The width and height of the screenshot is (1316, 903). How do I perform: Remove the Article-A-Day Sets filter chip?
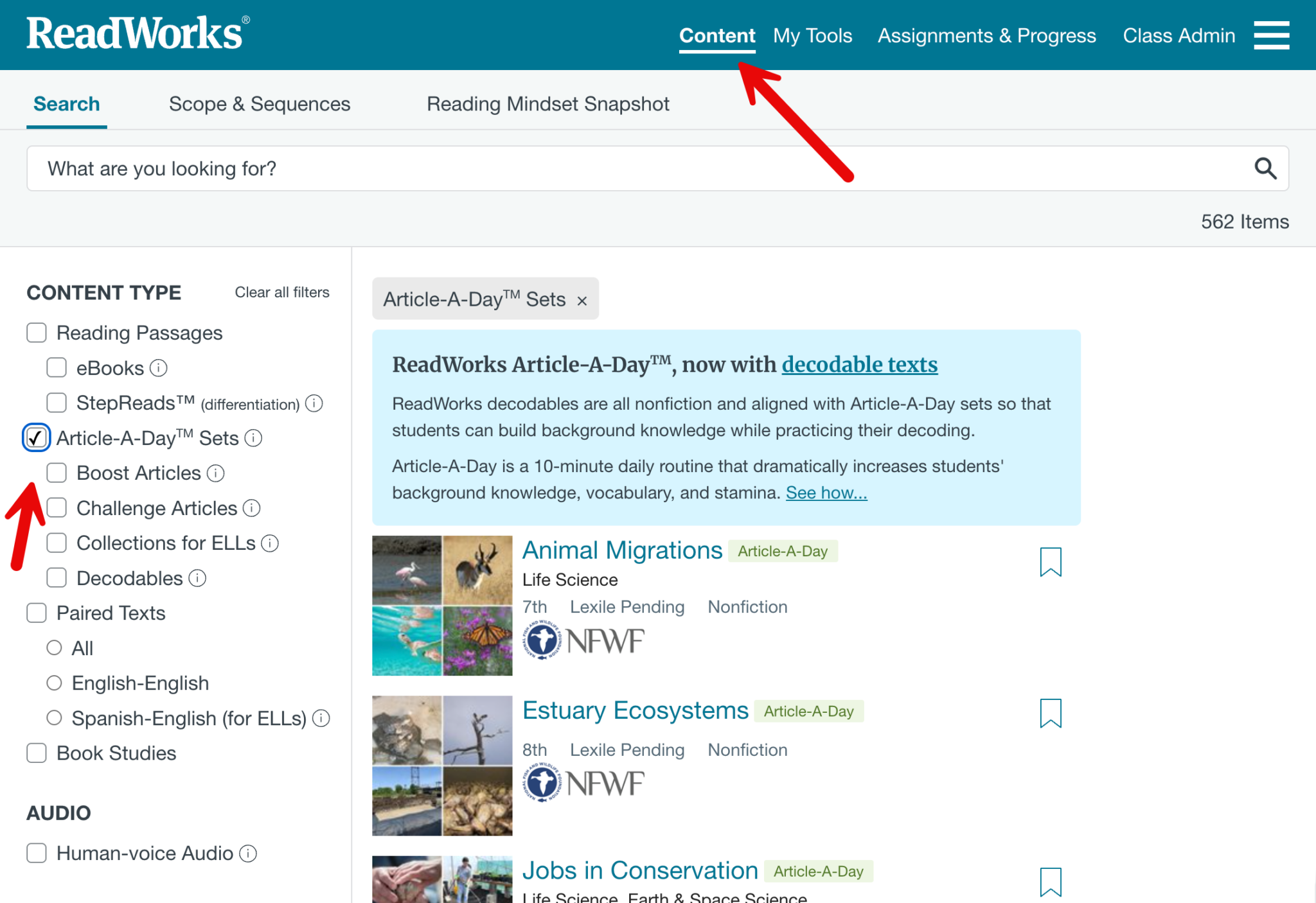coord(582,301)
